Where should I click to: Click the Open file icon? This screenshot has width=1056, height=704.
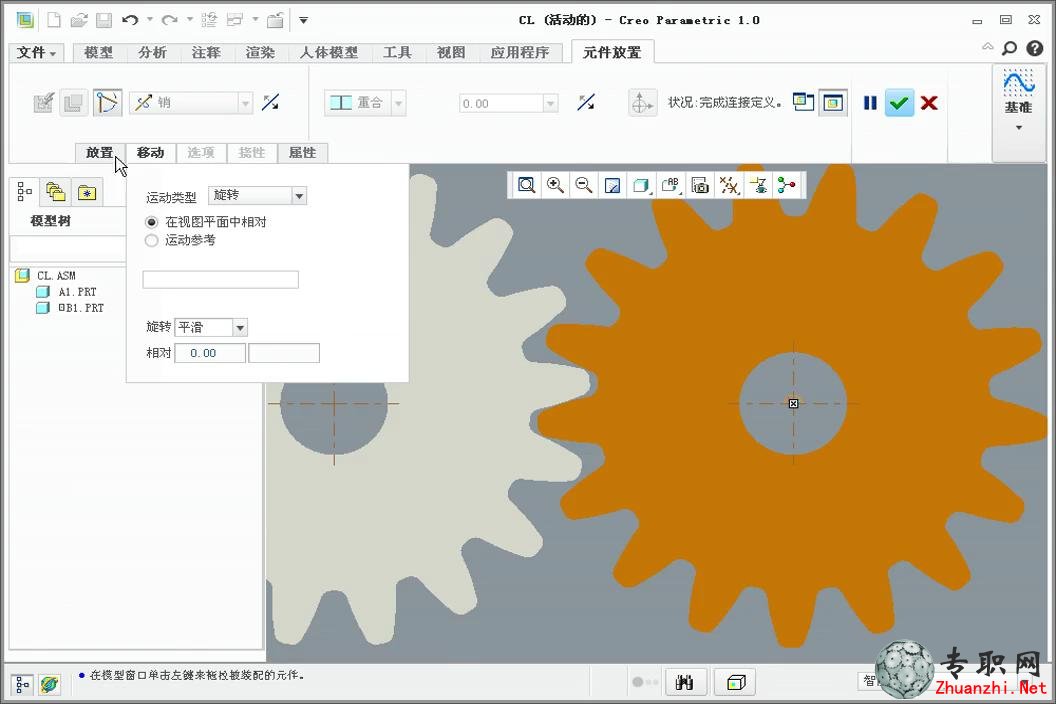[x=79, y=20]
